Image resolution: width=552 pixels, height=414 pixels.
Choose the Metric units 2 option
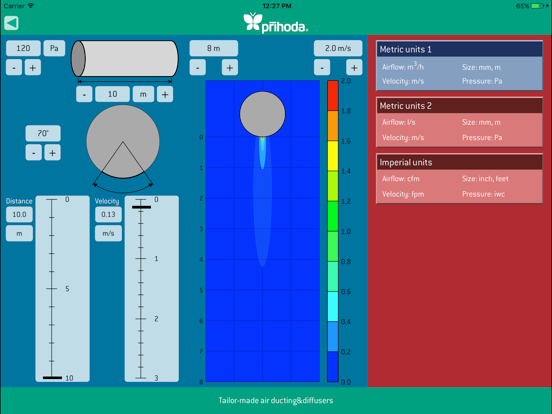(459, 122)
